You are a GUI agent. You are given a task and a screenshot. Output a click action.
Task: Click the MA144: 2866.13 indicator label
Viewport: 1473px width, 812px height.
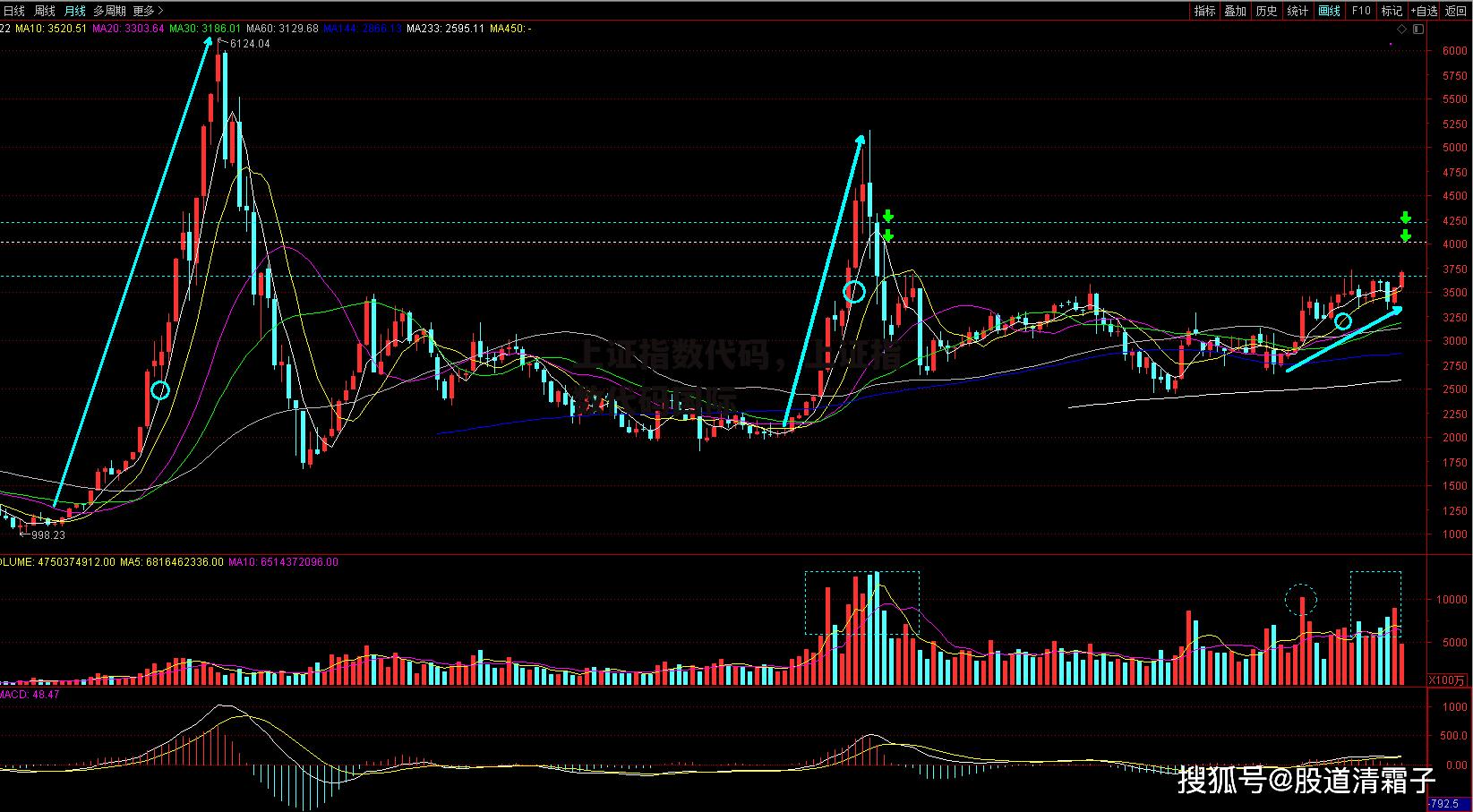point(363,29)
